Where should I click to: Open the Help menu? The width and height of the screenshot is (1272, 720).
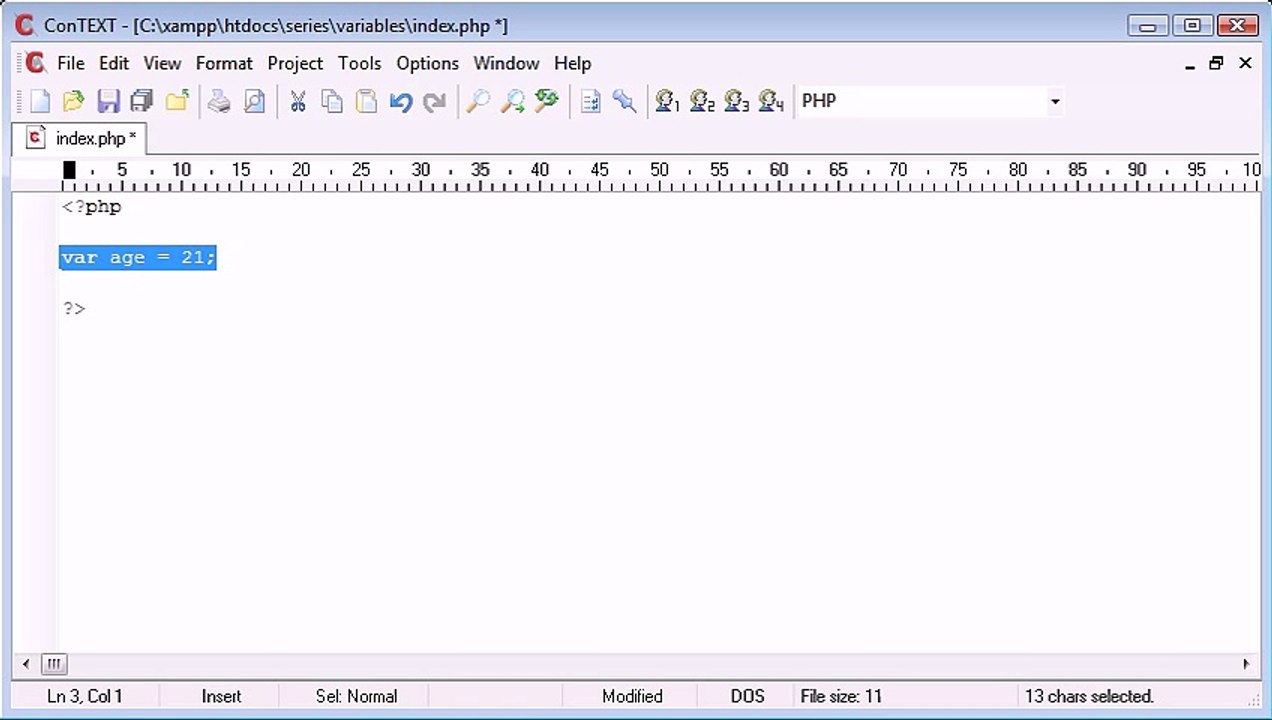click(x=572, y=63)
